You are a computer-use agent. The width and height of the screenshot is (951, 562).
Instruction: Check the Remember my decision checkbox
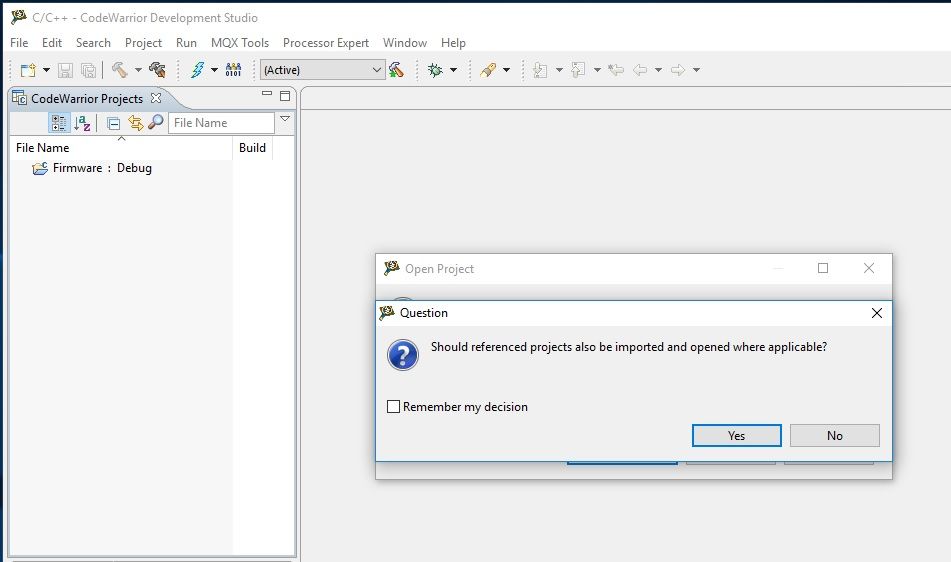click(394, 406)
